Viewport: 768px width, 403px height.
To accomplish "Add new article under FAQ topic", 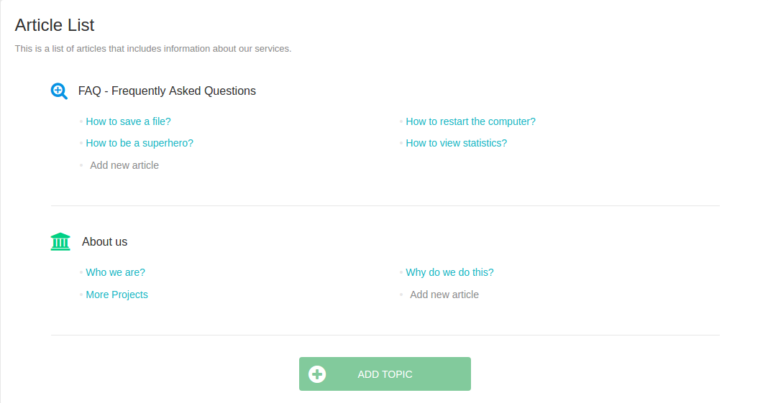I will click(124, 165).
